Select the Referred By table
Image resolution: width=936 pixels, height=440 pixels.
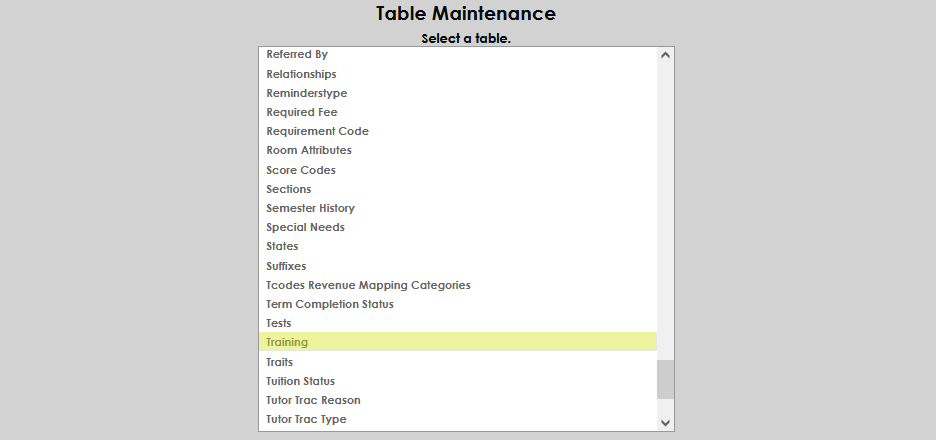pyautogui.click(x=297, y=54)
